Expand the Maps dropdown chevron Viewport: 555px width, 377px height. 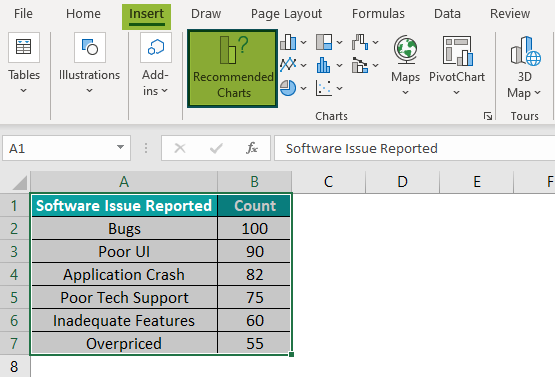(406, 93)
